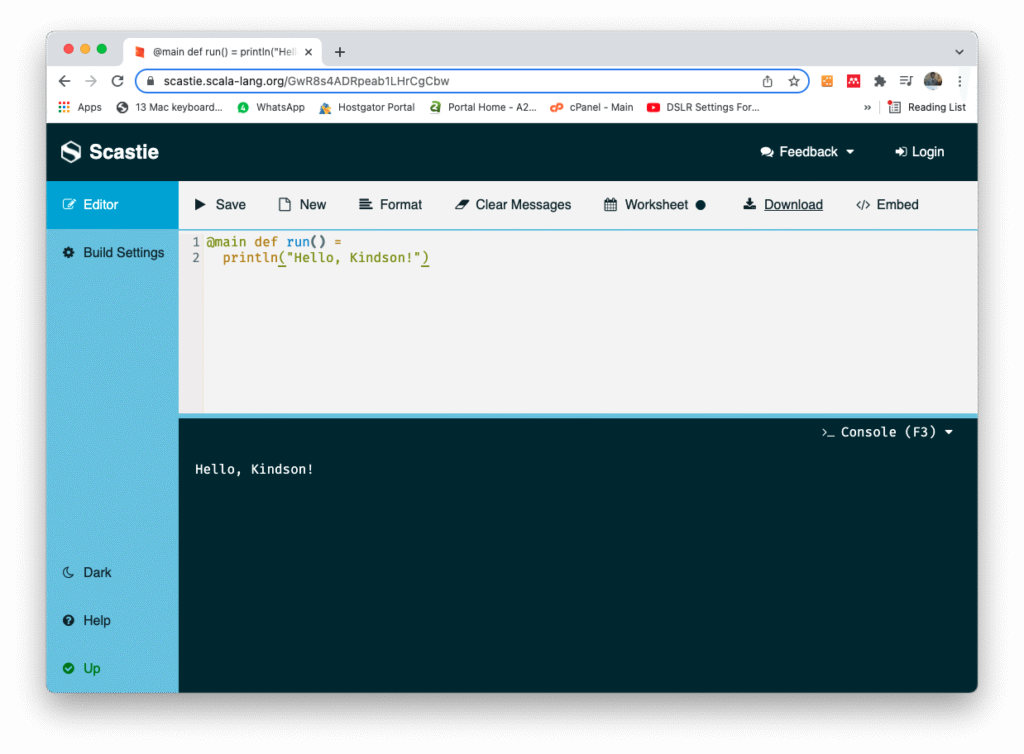Bookmark the page with the star icon

coord(793,81)
